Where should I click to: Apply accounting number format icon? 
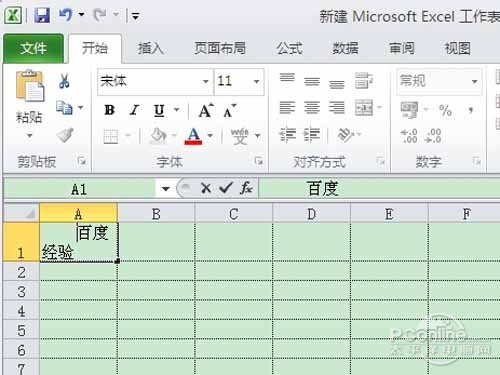tap(409, 110)
